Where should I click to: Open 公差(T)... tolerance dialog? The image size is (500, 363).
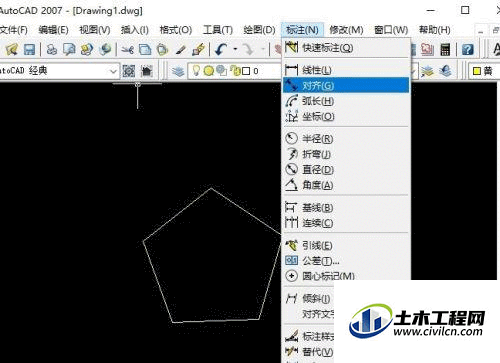pos(346,261)
